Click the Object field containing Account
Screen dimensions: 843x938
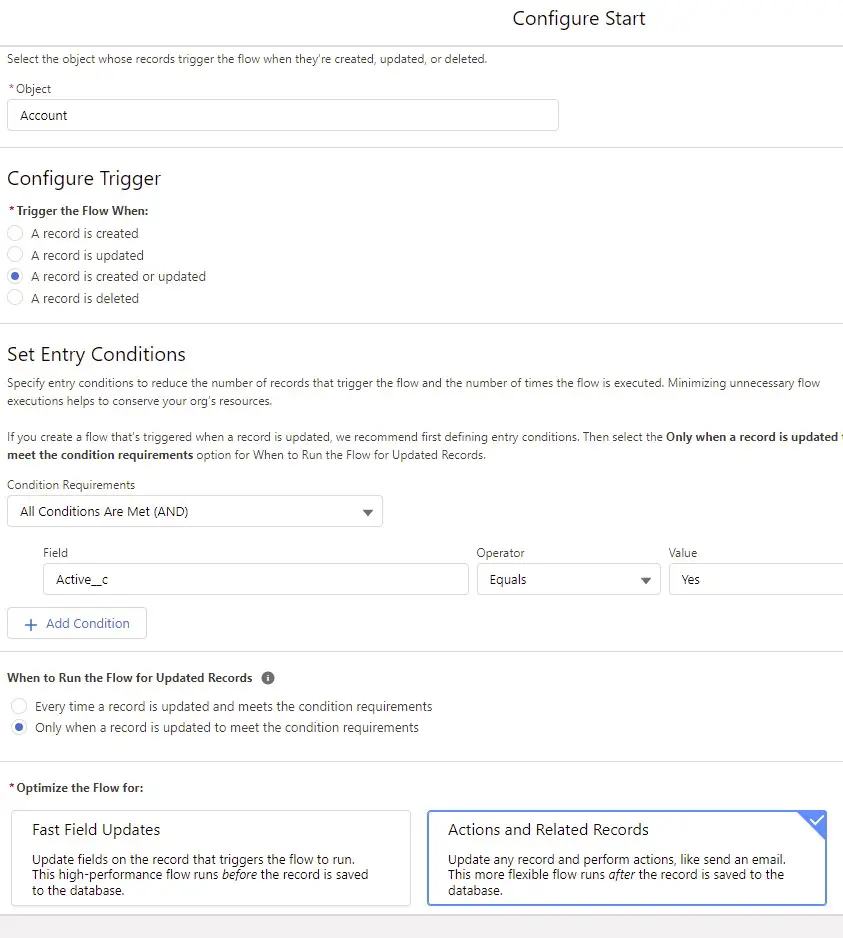(x=282, y=115)
